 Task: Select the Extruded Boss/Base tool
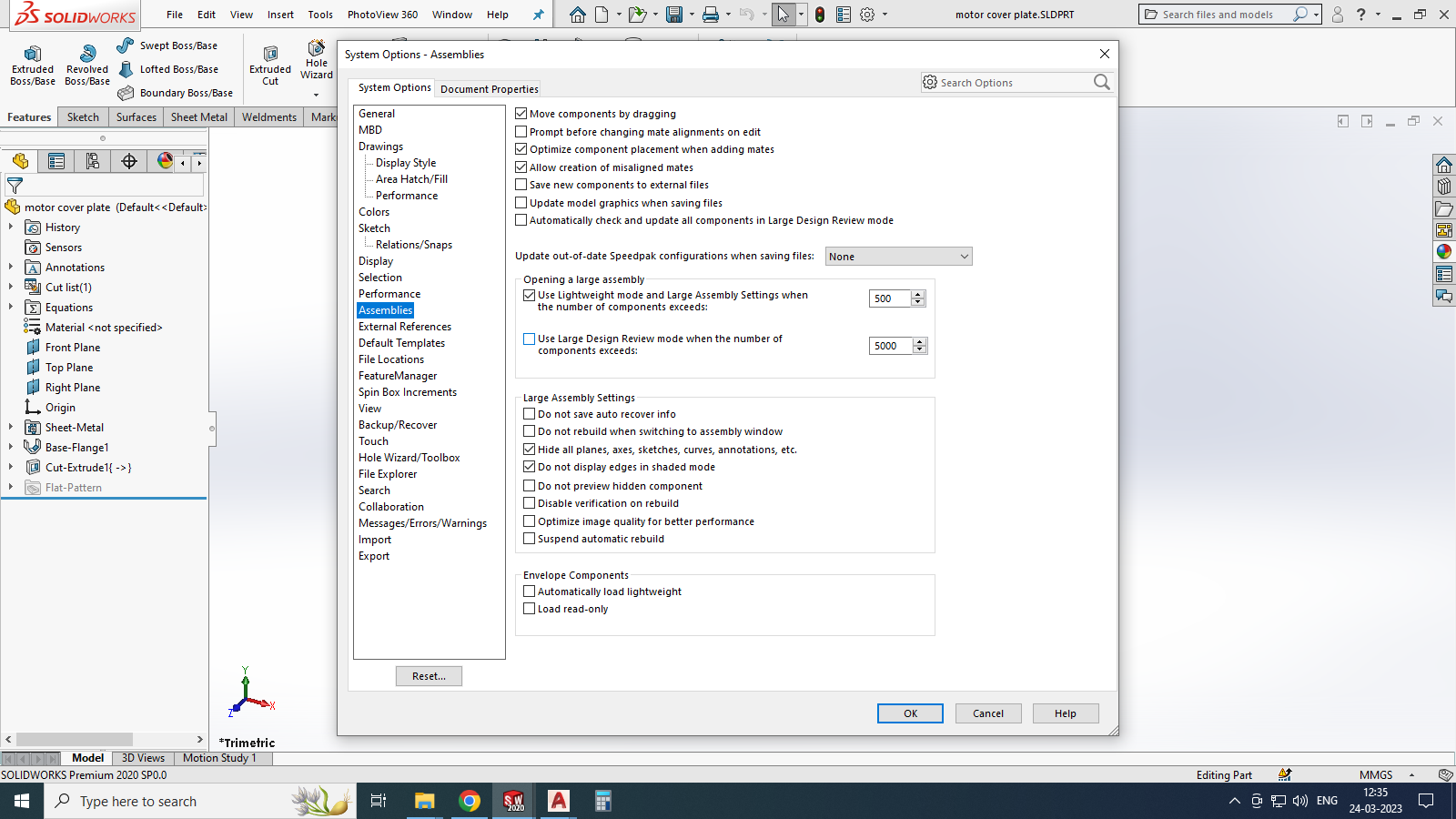pyautogui.click(x=32, y=64)
